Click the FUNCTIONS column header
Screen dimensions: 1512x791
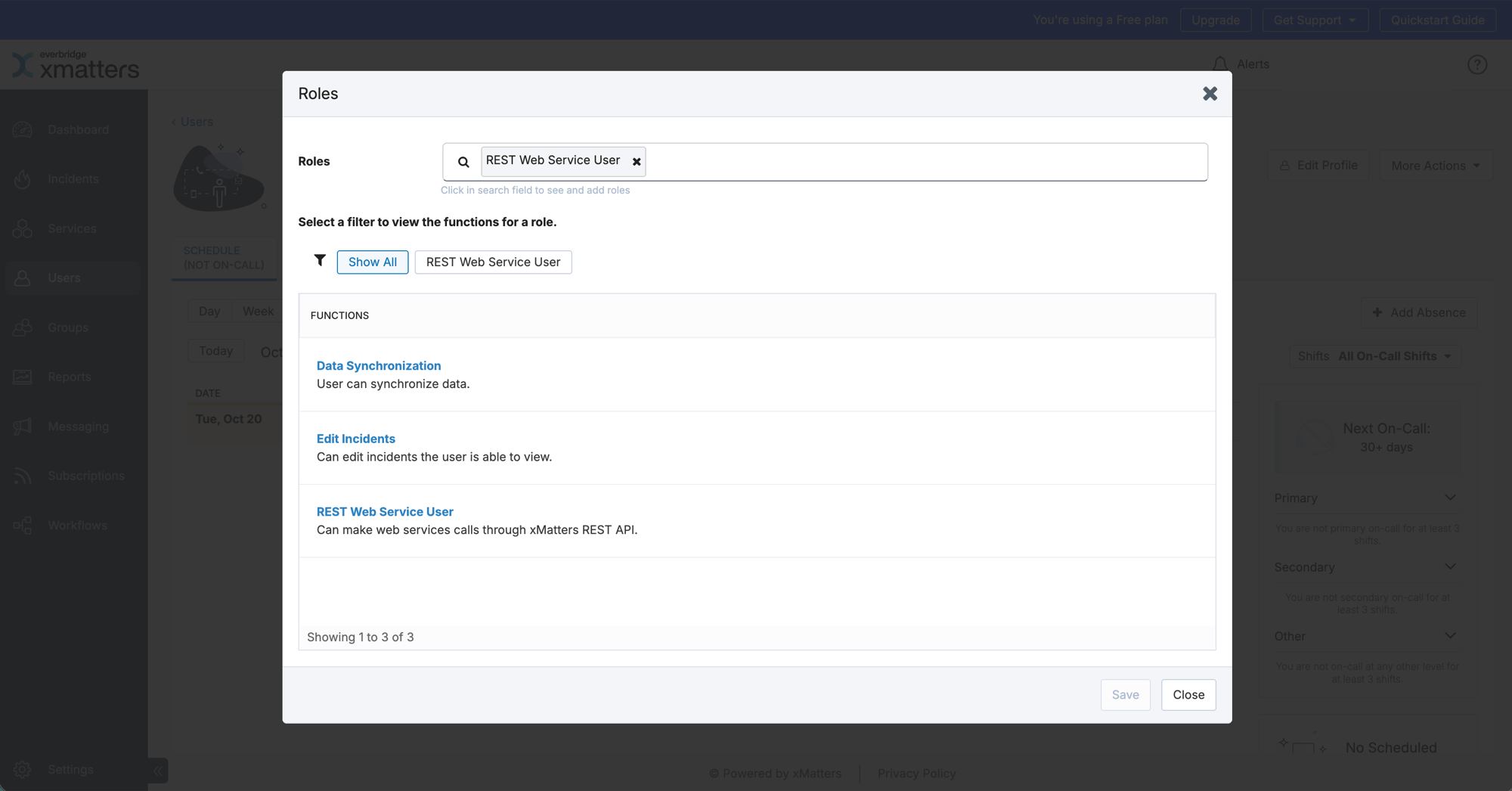coord(339,315)
